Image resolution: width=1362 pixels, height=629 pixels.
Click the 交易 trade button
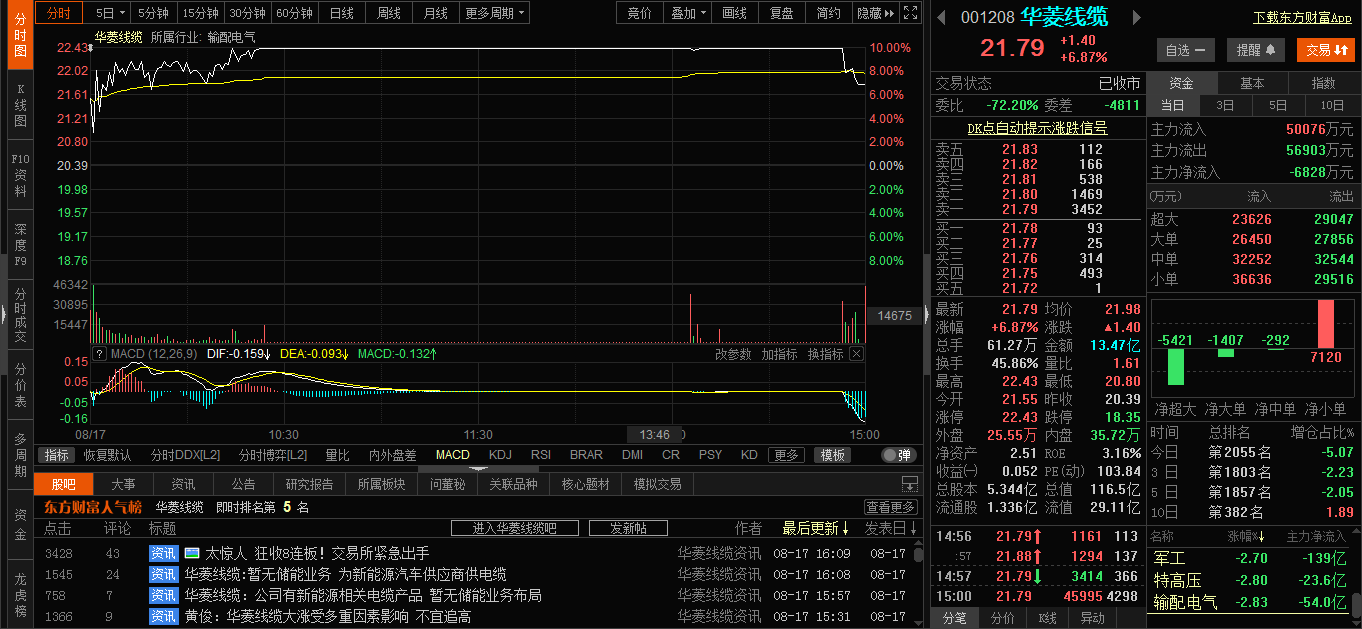point(1325,50)
